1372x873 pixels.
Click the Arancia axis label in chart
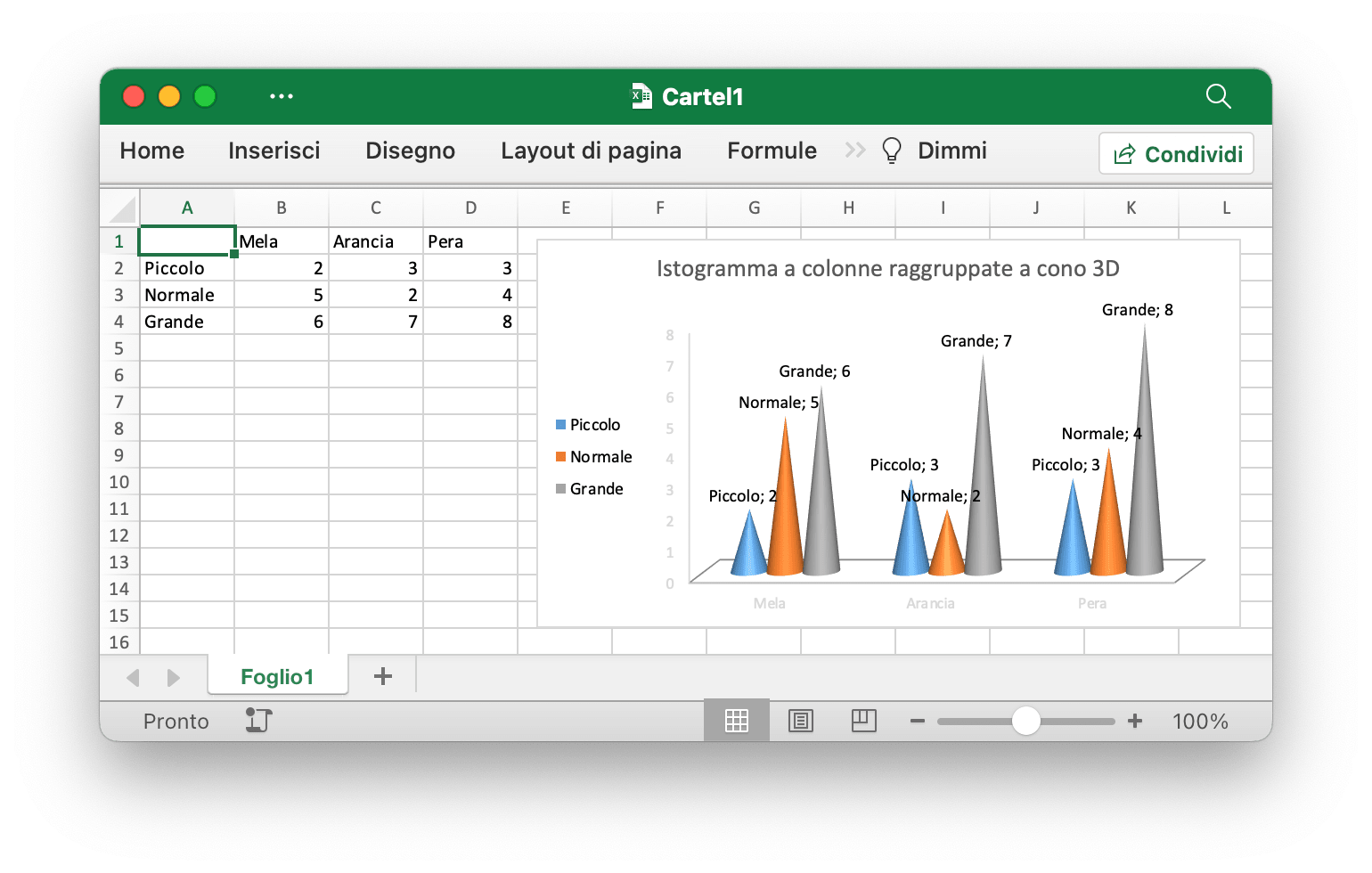coord(931,604)
